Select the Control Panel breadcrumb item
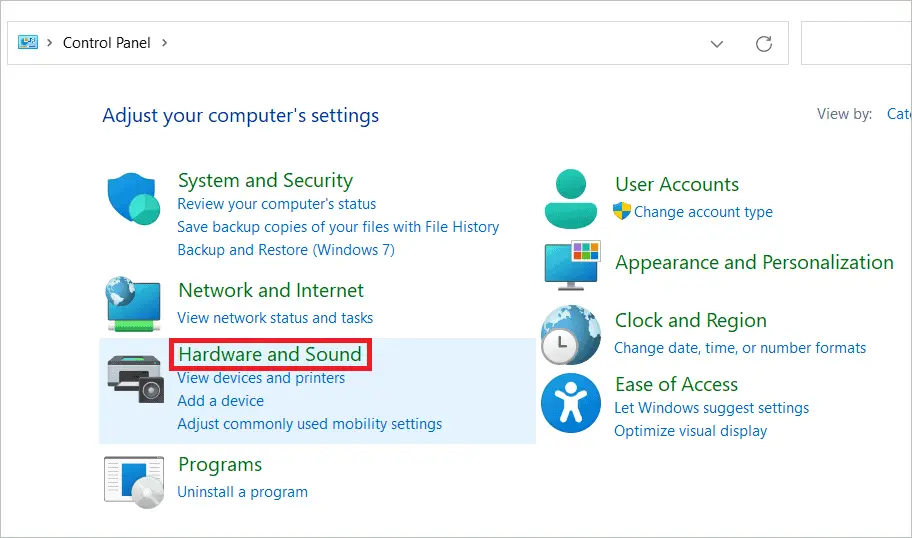 [x=106, y=43]
